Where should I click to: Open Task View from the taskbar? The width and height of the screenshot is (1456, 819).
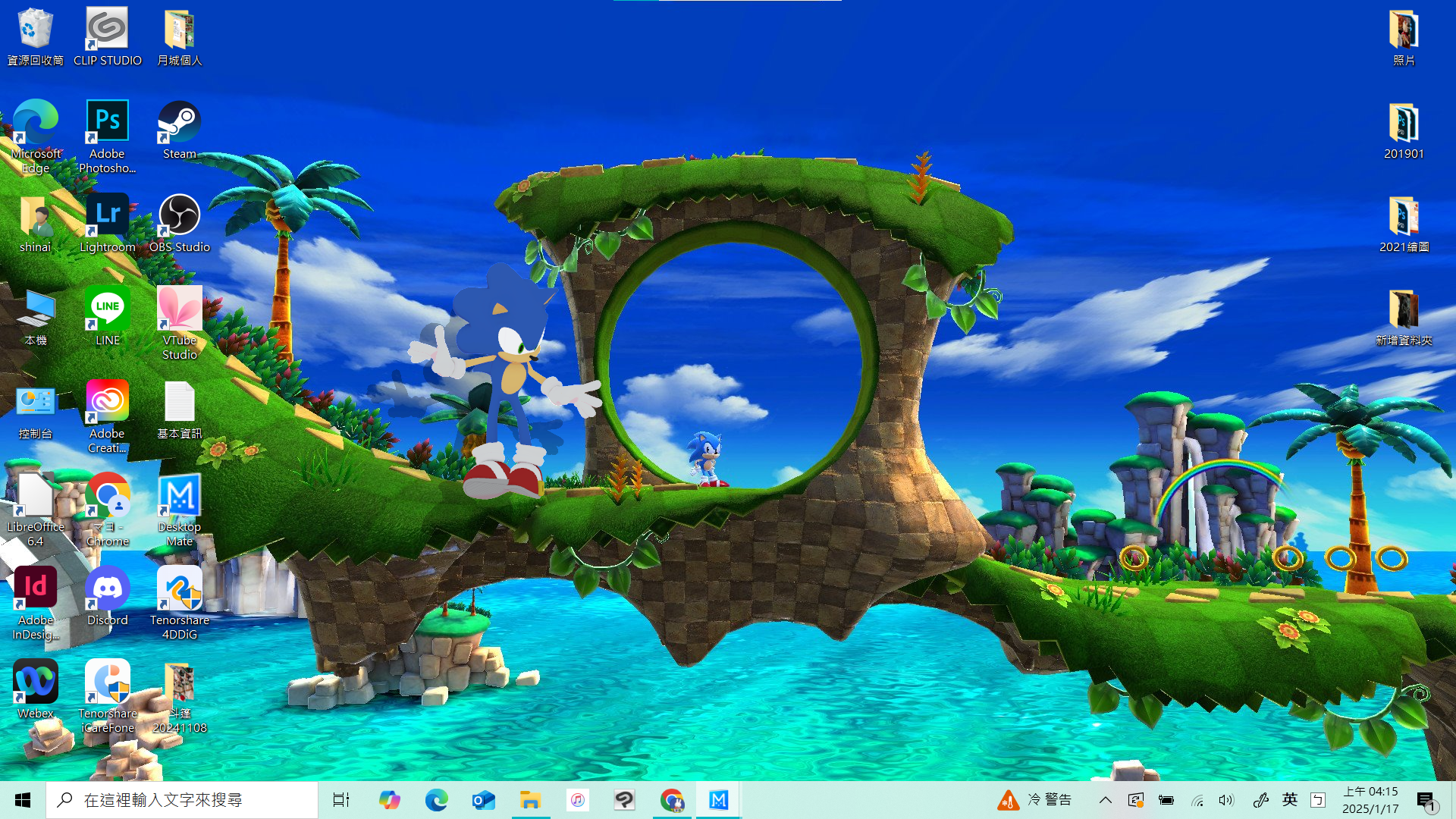point(341,800)
